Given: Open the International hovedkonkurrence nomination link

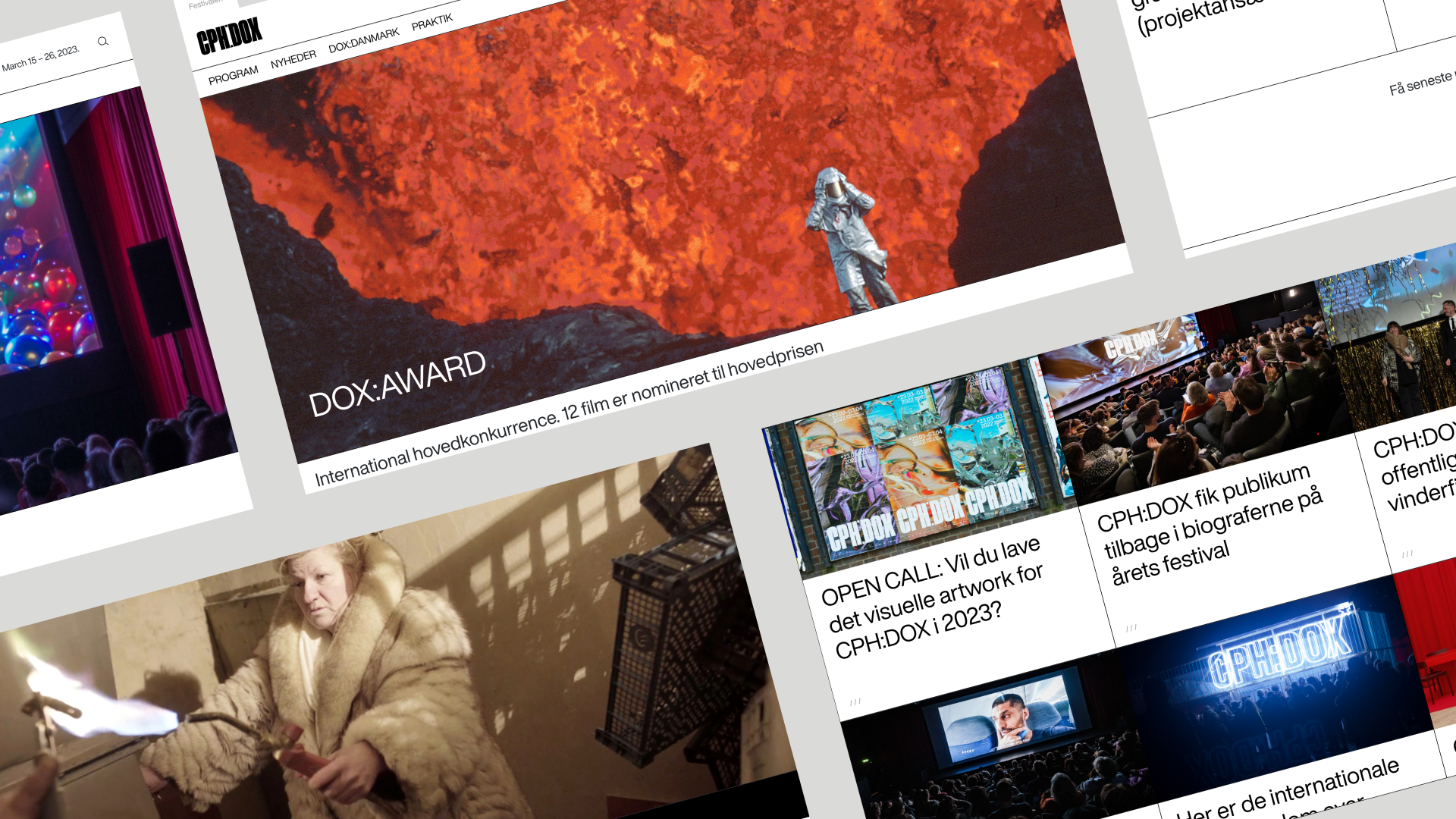Looking at the screenshot, I should pyautogui.click(x=569, y=414).
